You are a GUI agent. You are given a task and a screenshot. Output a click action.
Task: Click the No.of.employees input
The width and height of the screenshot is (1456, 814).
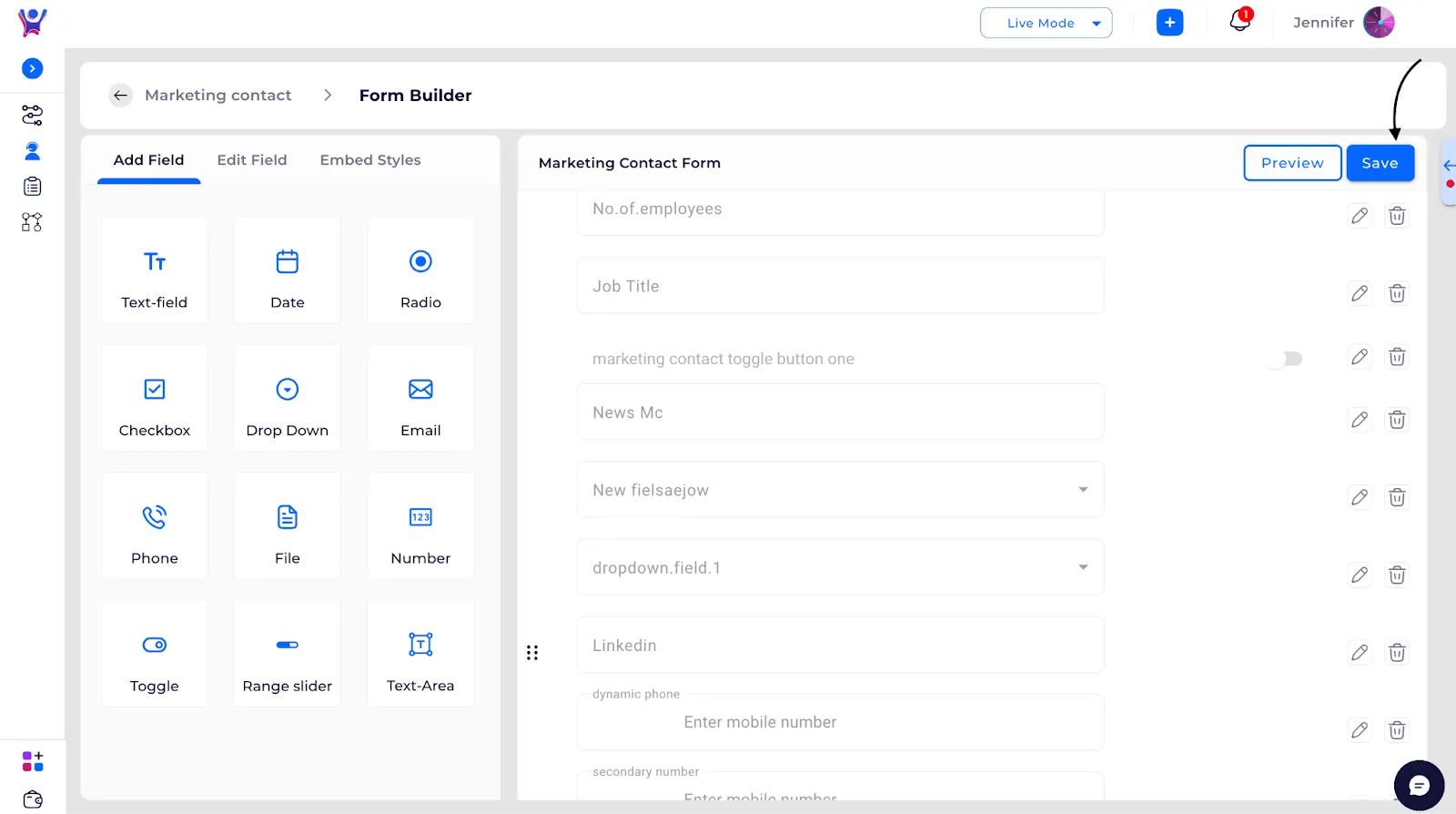tap(840, 212)
